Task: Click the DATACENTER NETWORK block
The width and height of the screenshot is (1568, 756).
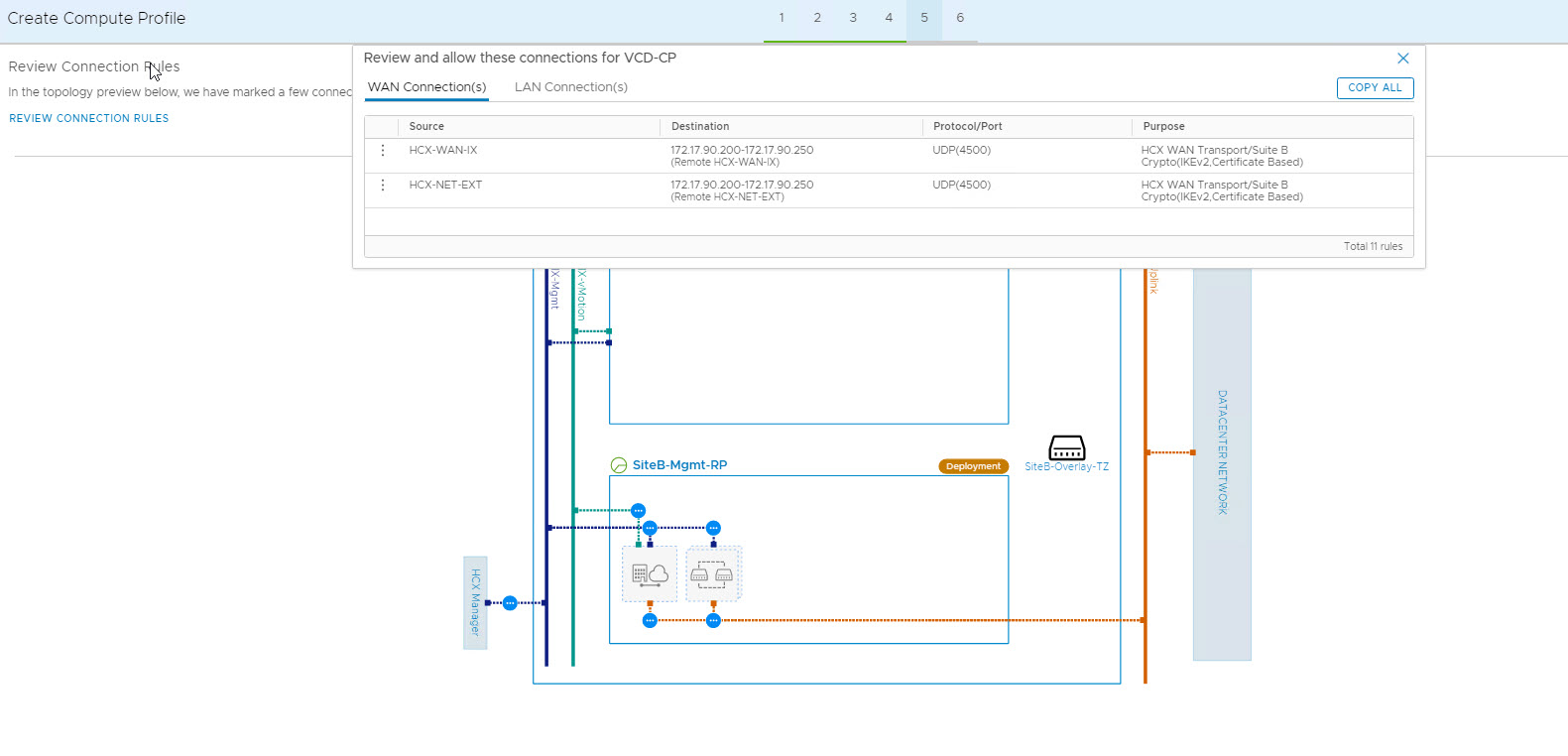Action: (1221, 452)
